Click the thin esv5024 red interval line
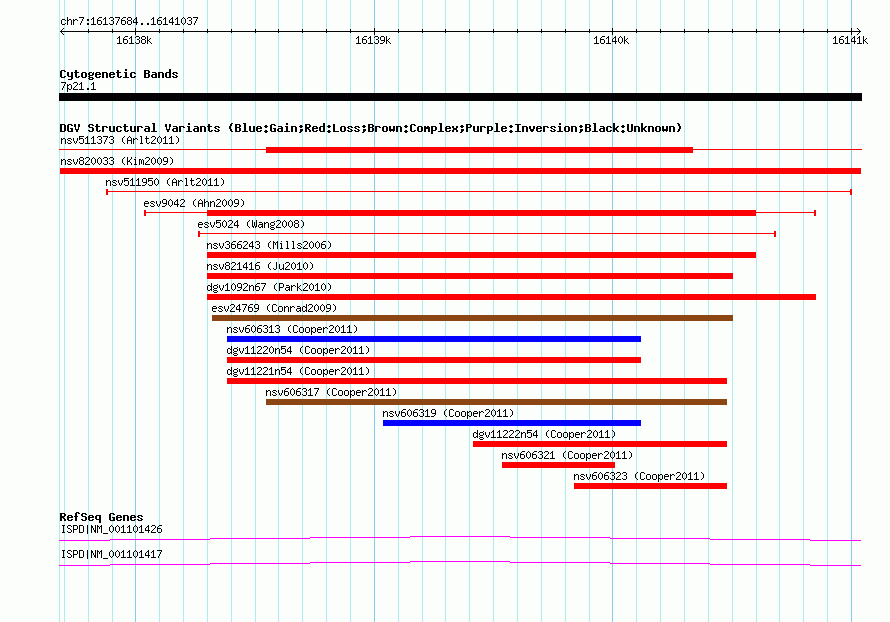Viewport: 890px width, 622px height. pyautogui.click(x=487, y=234)
